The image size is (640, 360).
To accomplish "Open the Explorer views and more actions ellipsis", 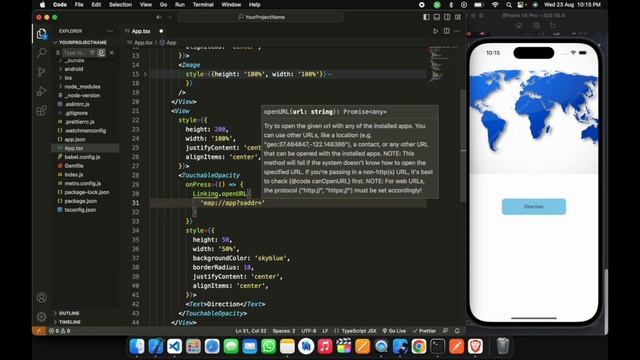I will pos(110,31).
